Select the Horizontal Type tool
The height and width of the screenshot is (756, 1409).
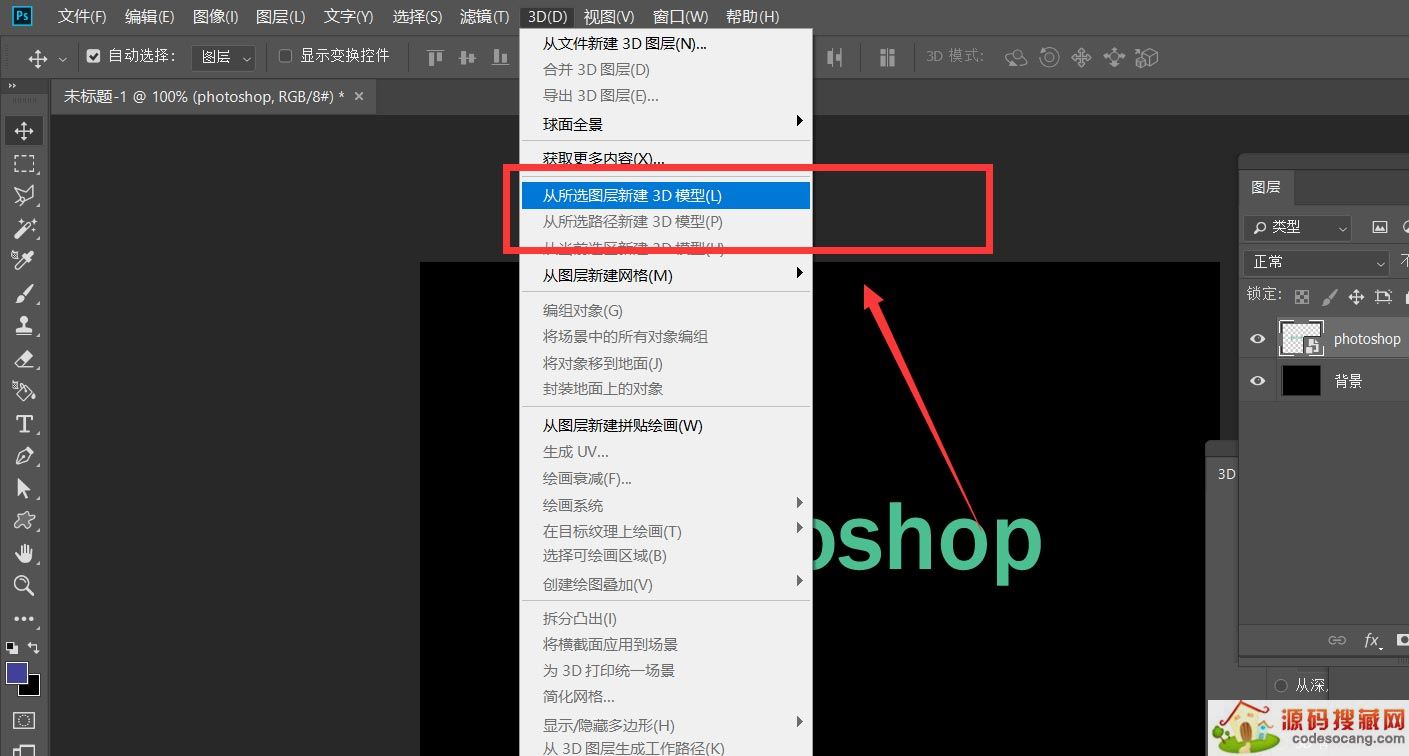coord(24,423)
